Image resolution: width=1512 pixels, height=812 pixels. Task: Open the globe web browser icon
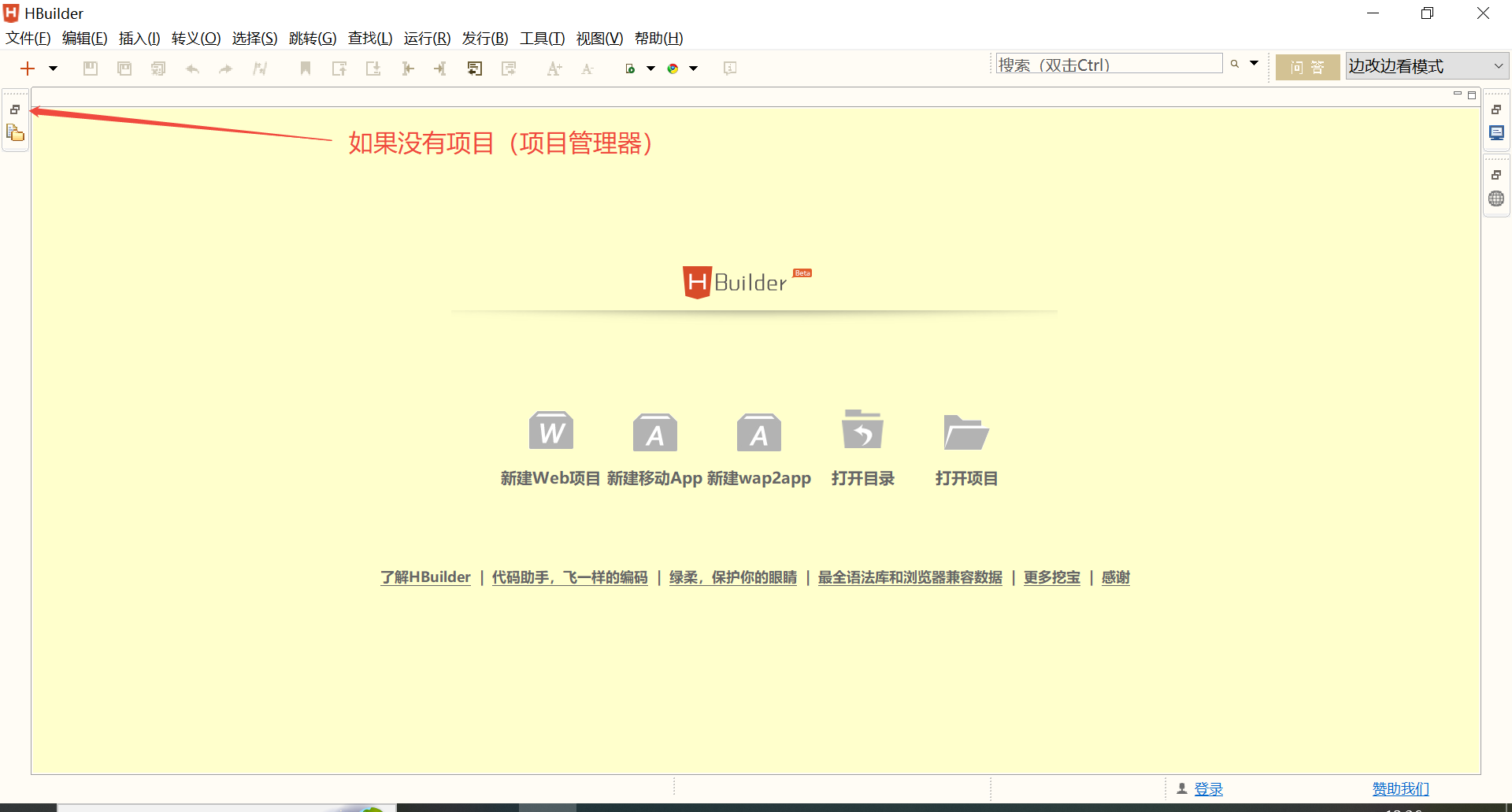coord(1496,198)
